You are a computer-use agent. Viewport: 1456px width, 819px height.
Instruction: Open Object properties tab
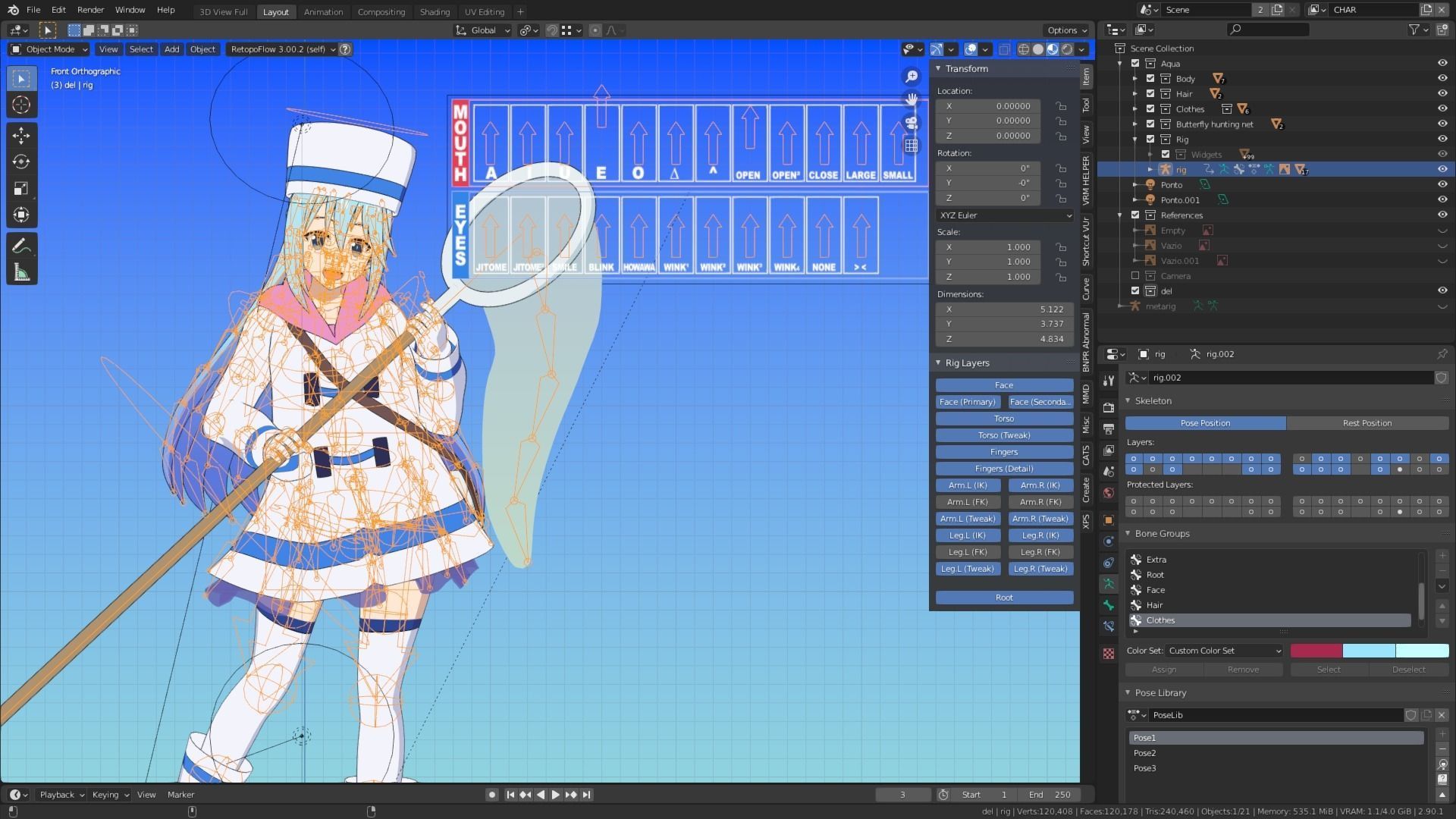point(1109,520)
